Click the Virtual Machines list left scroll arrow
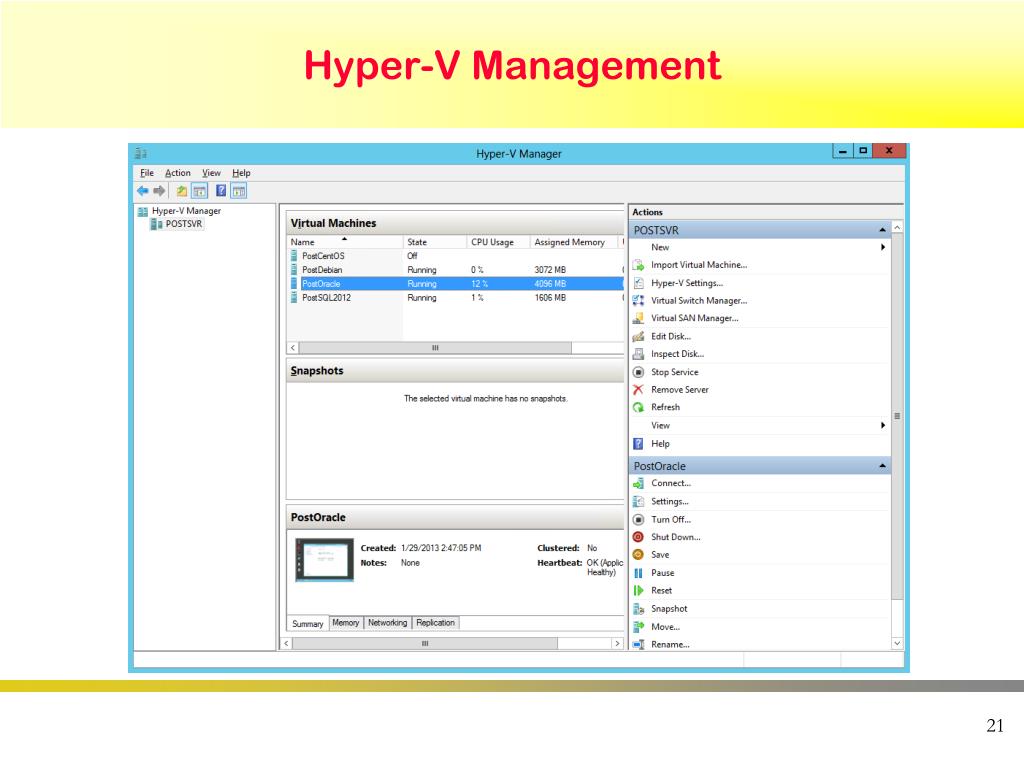The width and height of the screenshot is (1024, 768). point(293,348)
